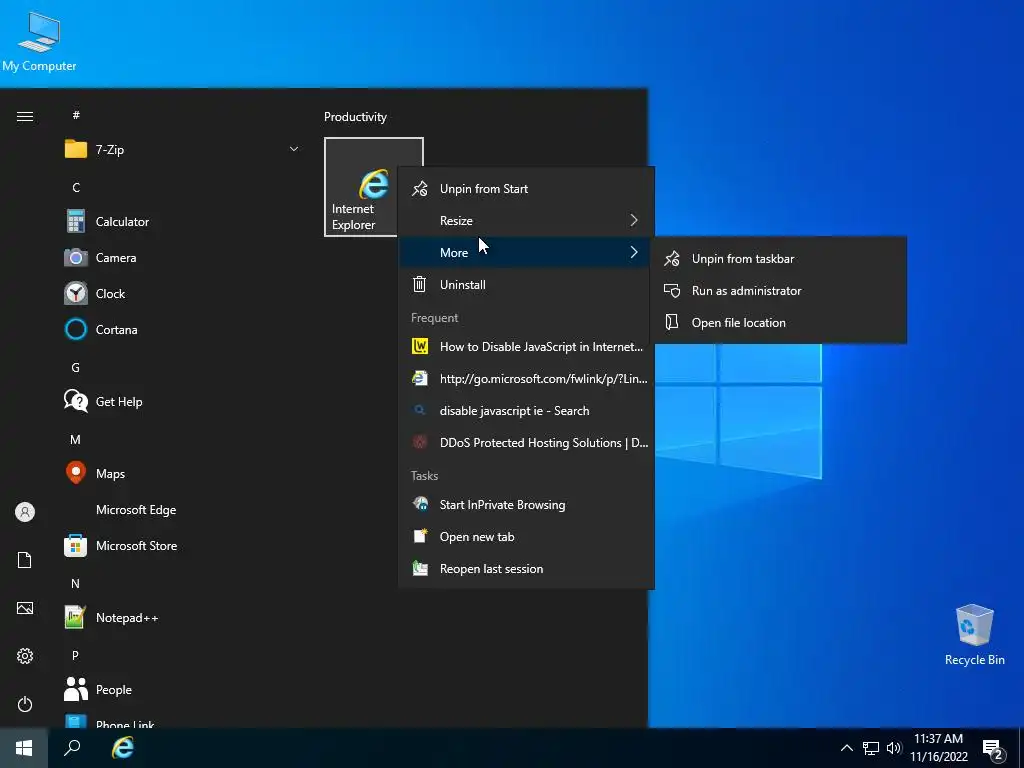Image resolution: width=1024 pixels, height=768 pixels.
Task: Open DDoS Protected Hosting Solutions entry
Action: (526, 443)
